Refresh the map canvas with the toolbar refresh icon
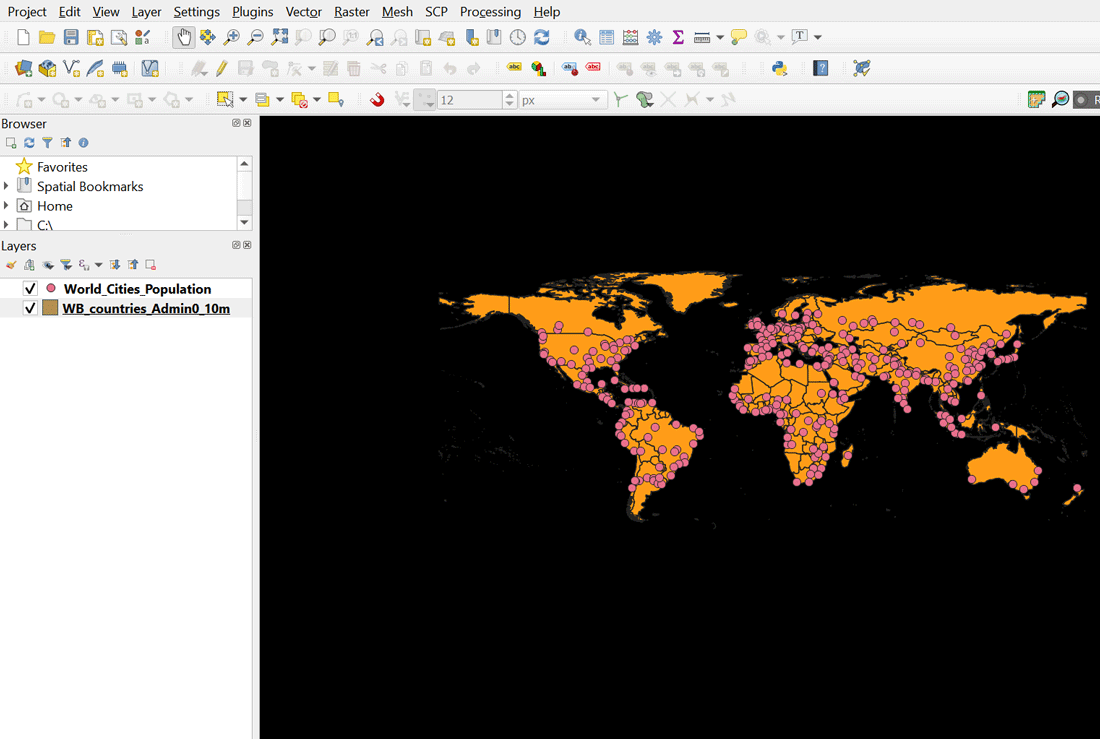This screenshot has width=1100, height=739. (542, 37)
